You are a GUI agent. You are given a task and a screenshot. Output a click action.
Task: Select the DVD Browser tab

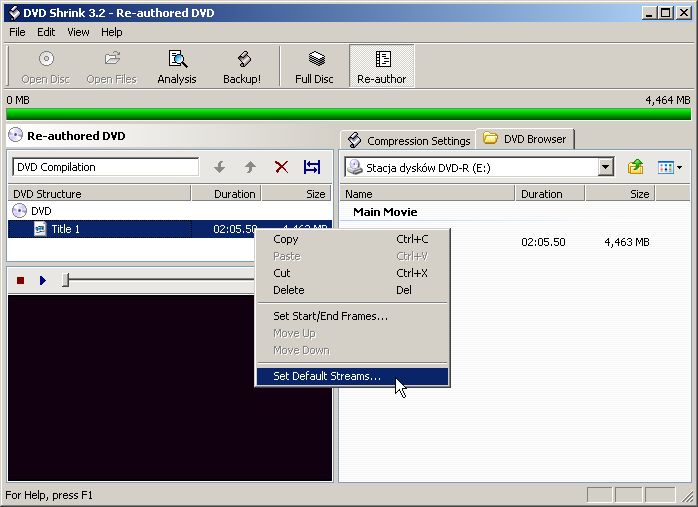[x=525, y=139]
